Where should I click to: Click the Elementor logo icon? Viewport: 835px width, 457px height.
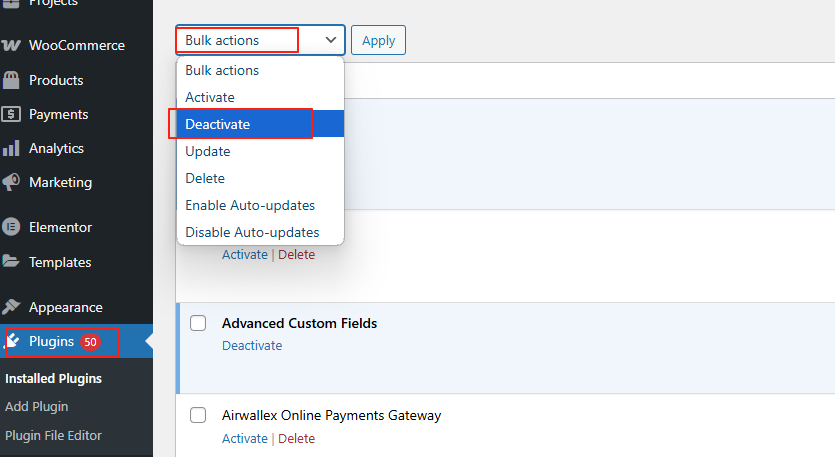[12, 227]
